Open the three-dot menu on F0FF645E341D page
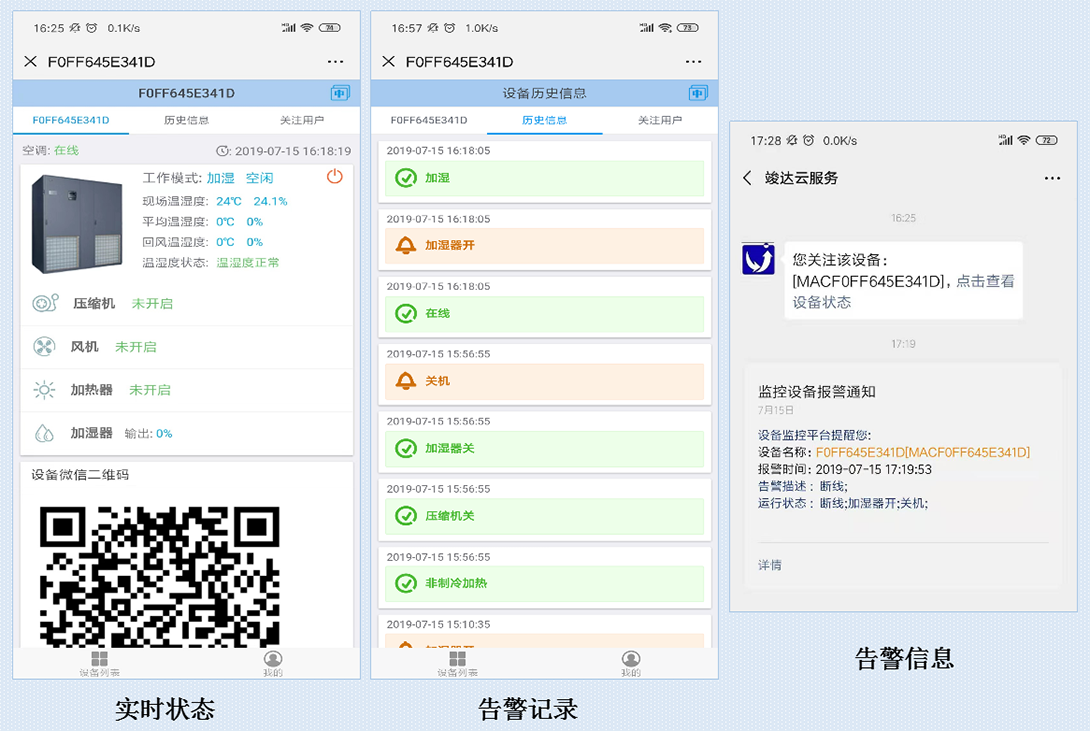 coord(335,61)
